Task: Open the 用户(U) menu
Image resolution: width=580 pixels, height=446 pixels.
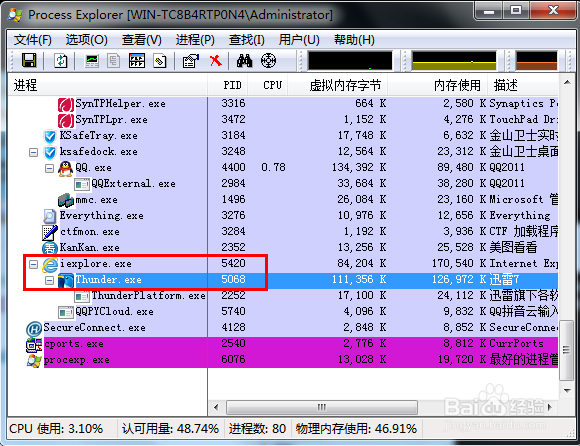Action: point(299,40)
